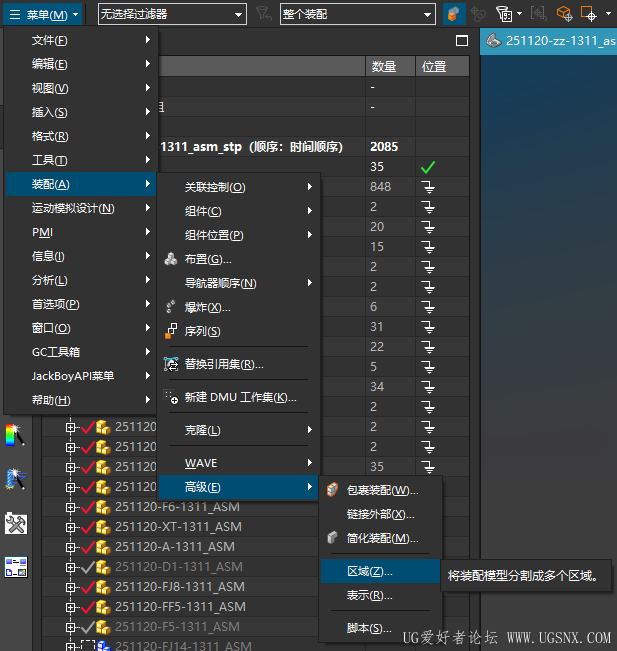Click the 爆炸(X) explosion icon
This screenshot has height=651, width=617.
pos(171,307)
